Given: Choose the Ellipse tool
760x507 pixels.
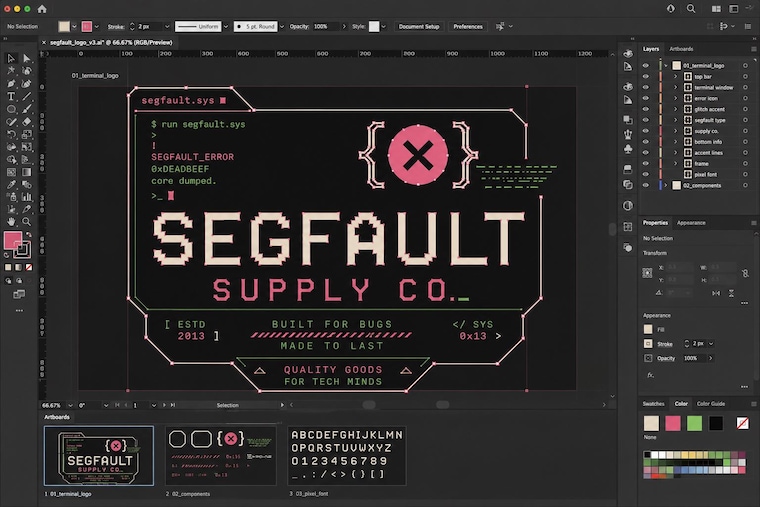Looking at the screenshot, I should click(11, 109).
